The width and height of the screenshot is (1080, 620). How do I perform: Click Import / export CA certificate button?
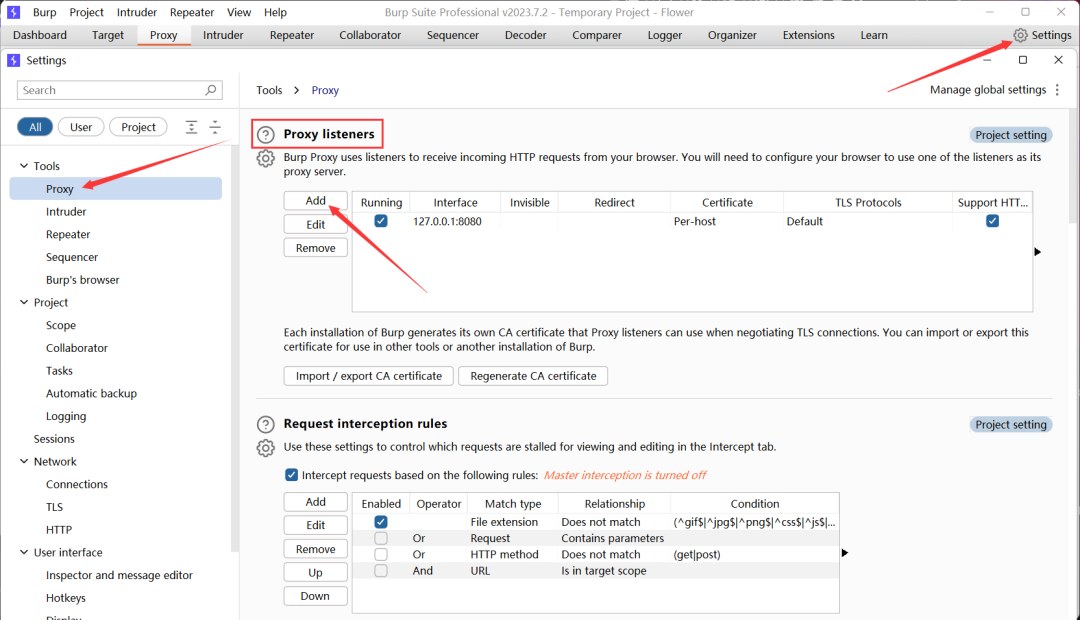pos(368,376)
